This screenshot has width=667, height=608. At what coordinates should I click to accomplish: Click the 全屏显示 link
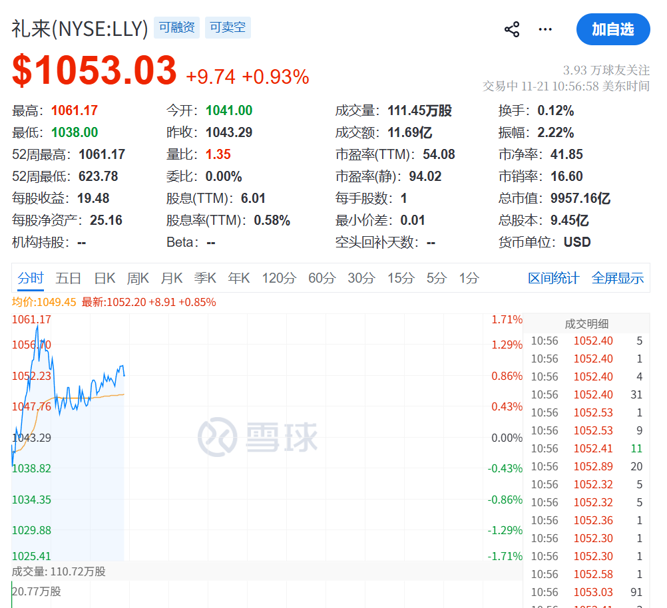click(x=617, y=278)
